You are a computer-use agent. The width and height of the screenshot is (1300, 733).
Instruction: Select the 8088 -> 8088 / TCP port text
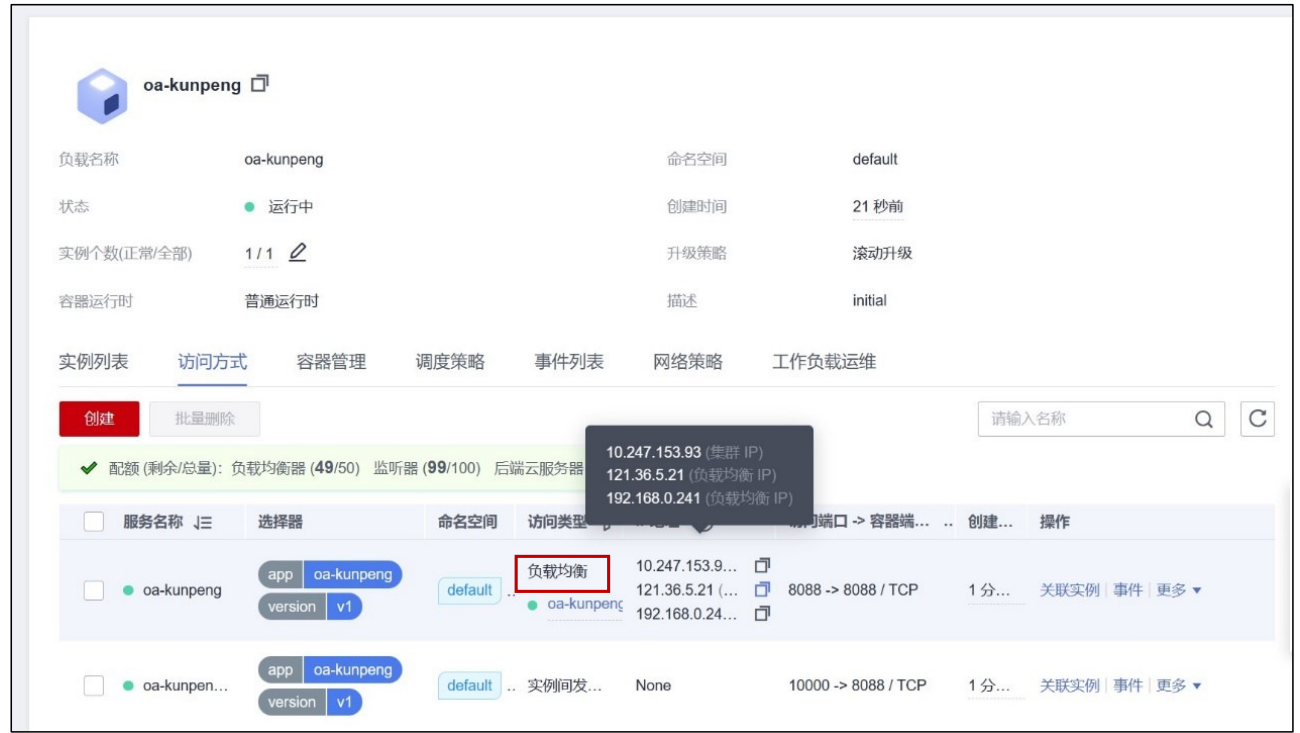853,590
